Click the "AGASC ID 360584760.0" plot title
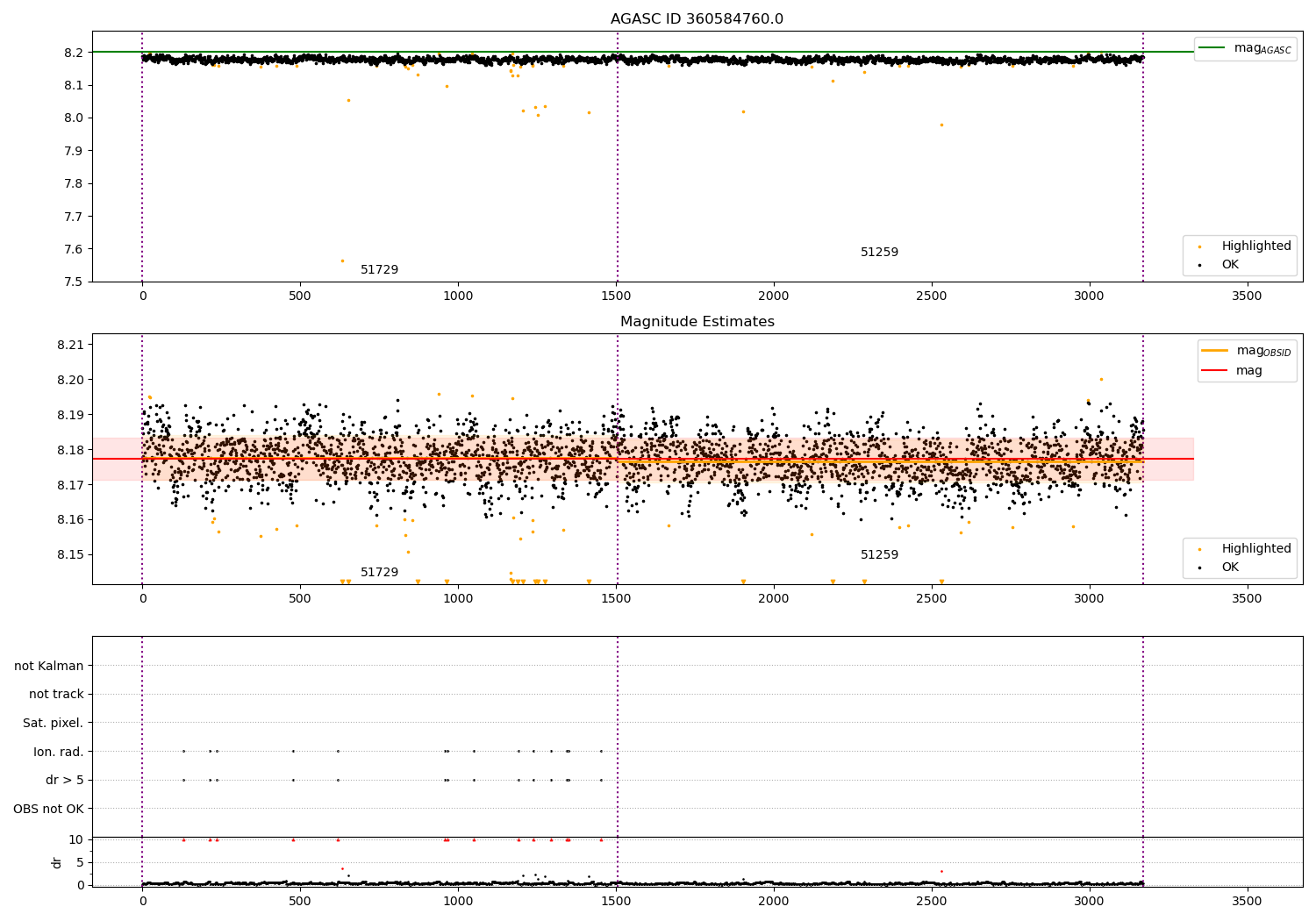Viewport: 1316px width, 921px height. (697, 19)
